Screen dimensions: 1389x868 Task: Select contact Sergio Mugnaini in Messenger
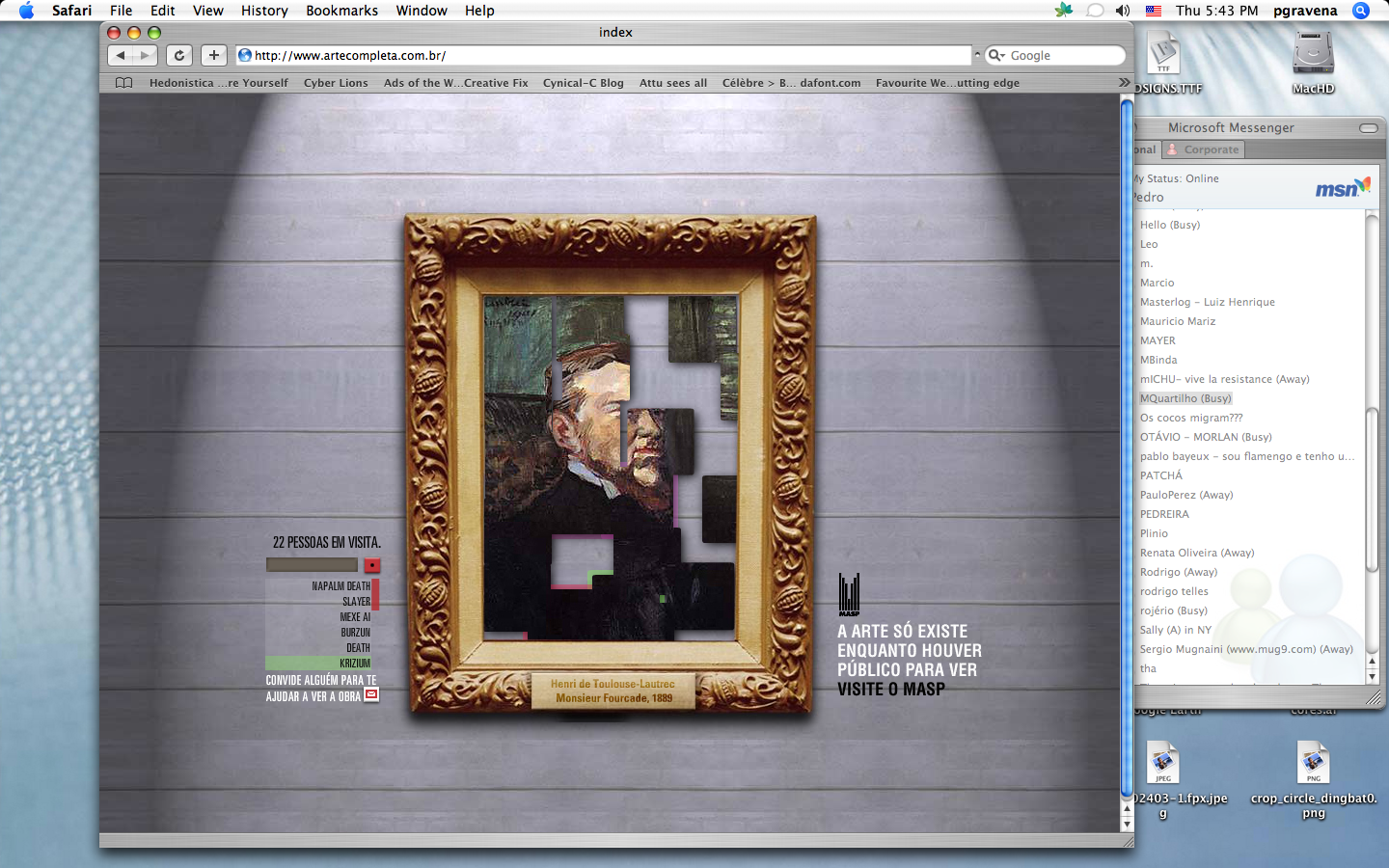[1246, 649]
